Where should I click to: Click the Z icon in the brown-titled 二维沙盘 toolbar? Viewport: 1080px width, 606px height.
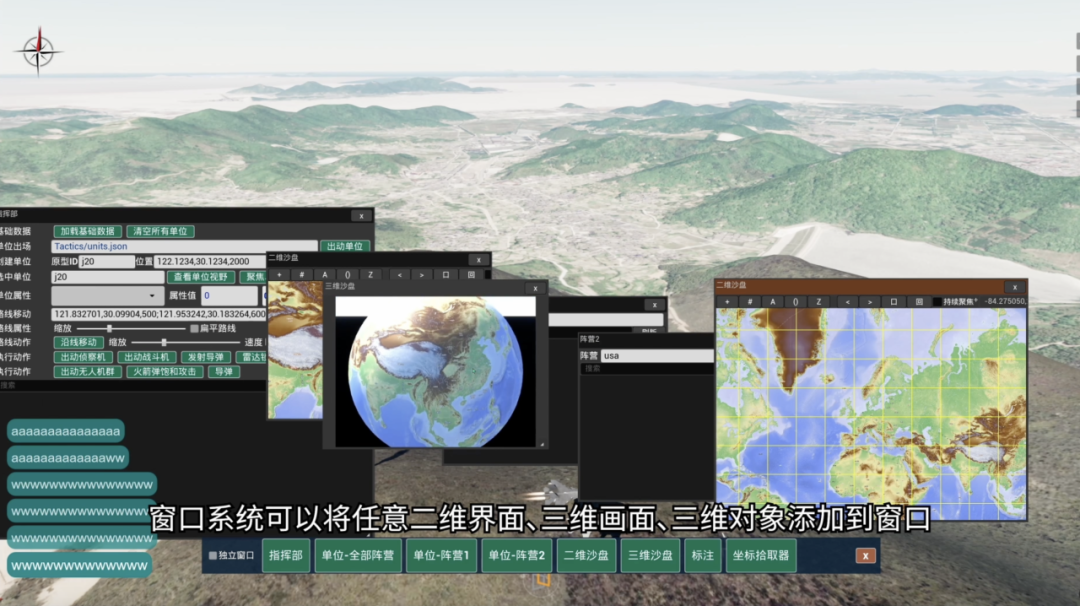818,302
